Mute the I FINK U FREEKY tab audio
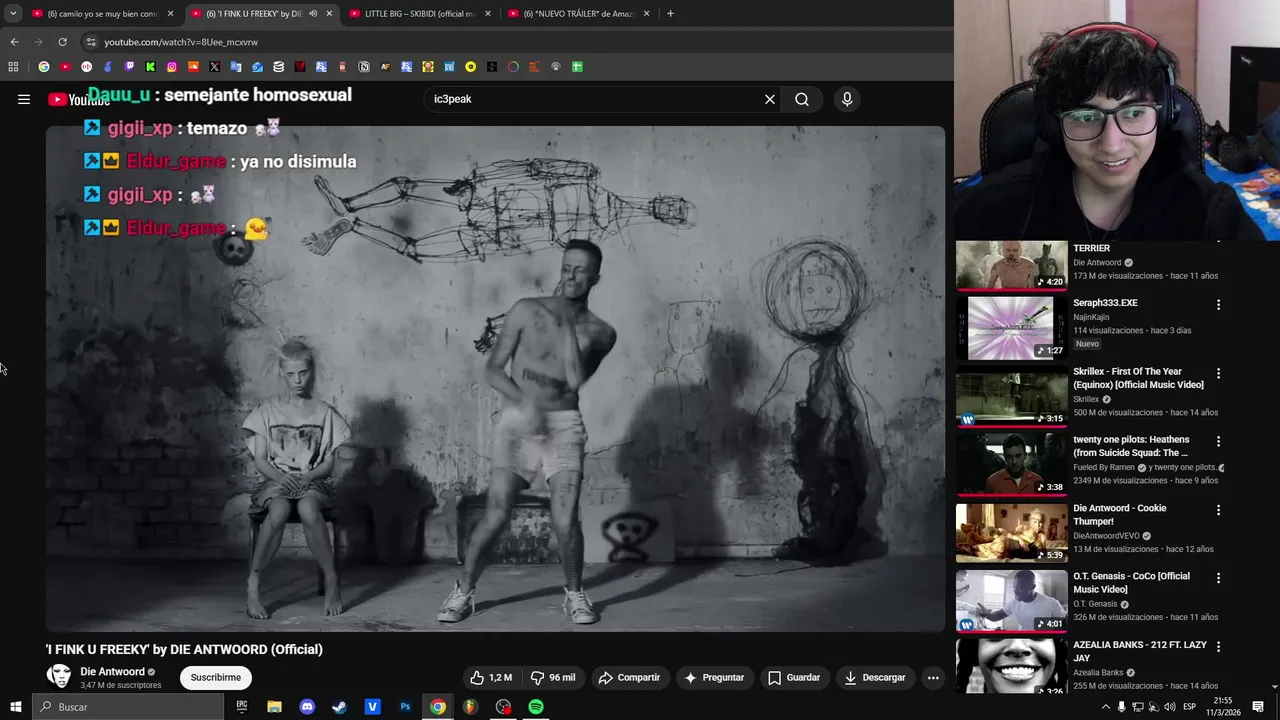The height and width of the screenshot is (720, 1280). tap(313, 14)
